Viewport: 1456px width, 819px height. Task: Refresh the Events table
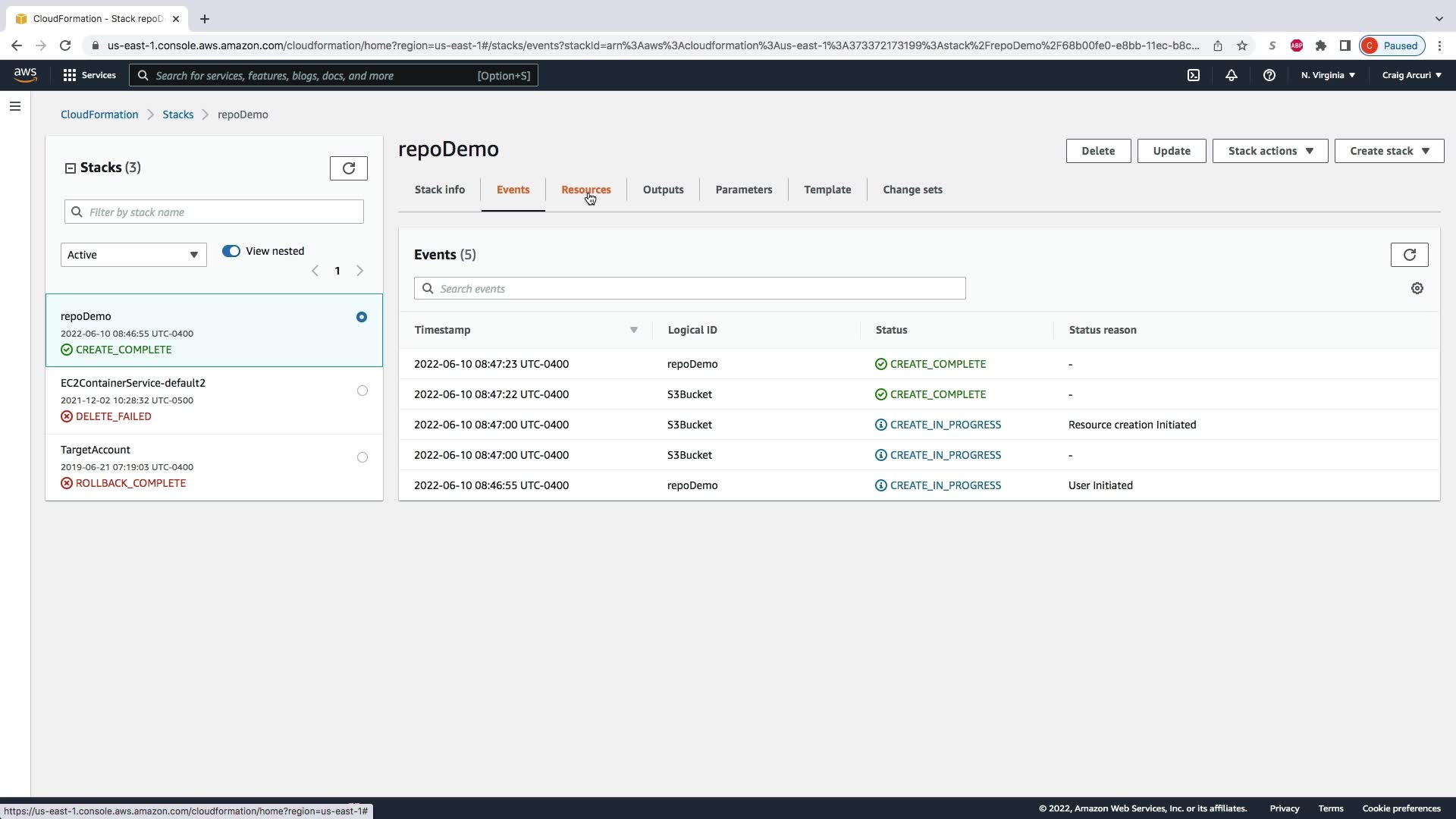pyautogui.click(x=1409, y=255)
